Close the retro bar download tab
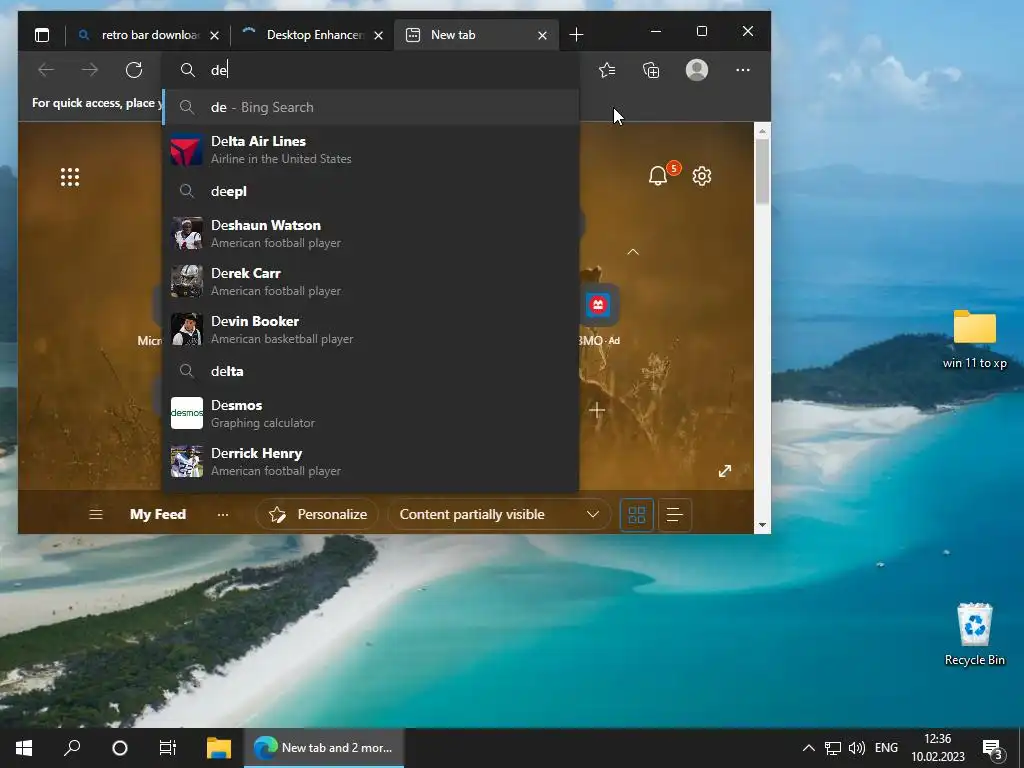Screen dimensions: 1024x768 (214, 35)
